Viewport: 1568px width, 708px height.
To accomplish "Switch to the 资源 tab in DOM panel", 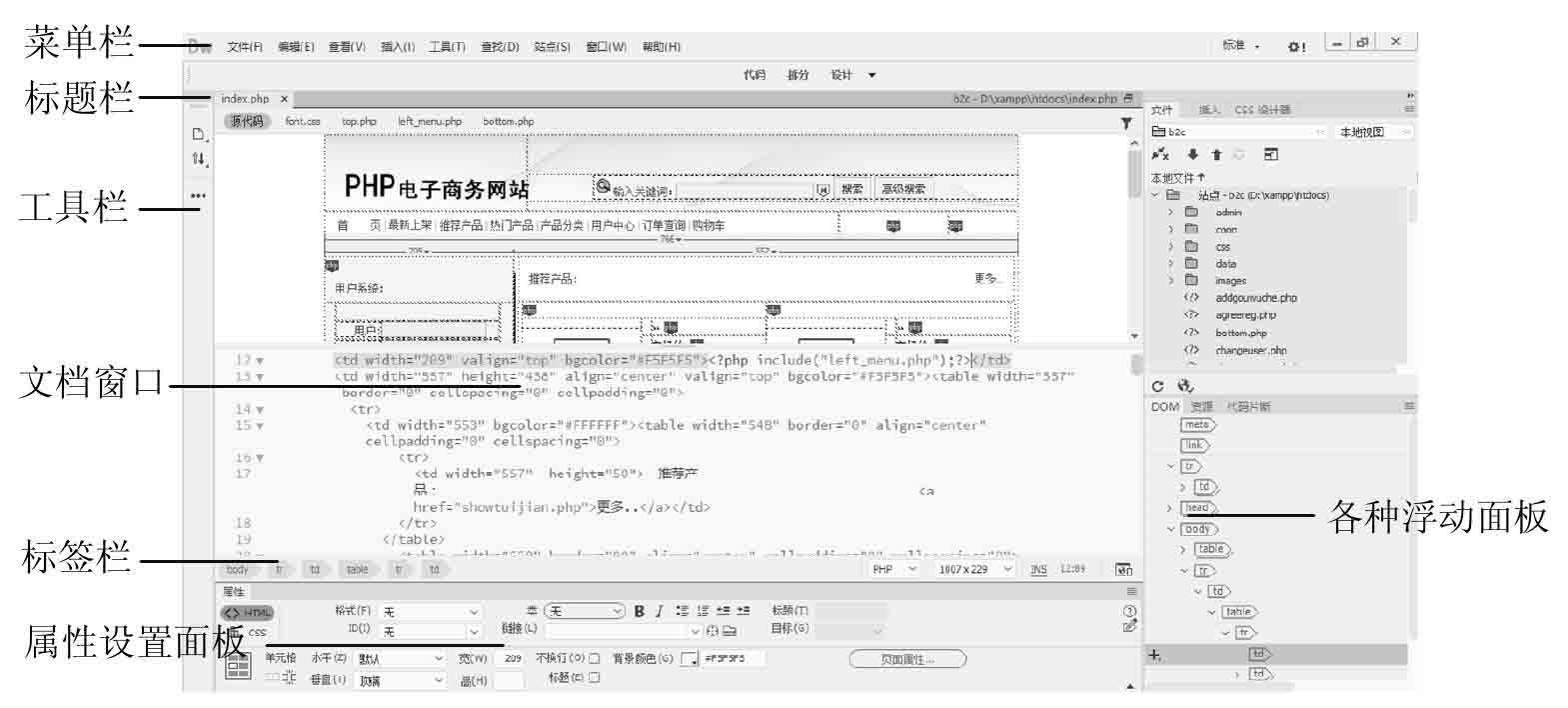I will (1201, 406).
